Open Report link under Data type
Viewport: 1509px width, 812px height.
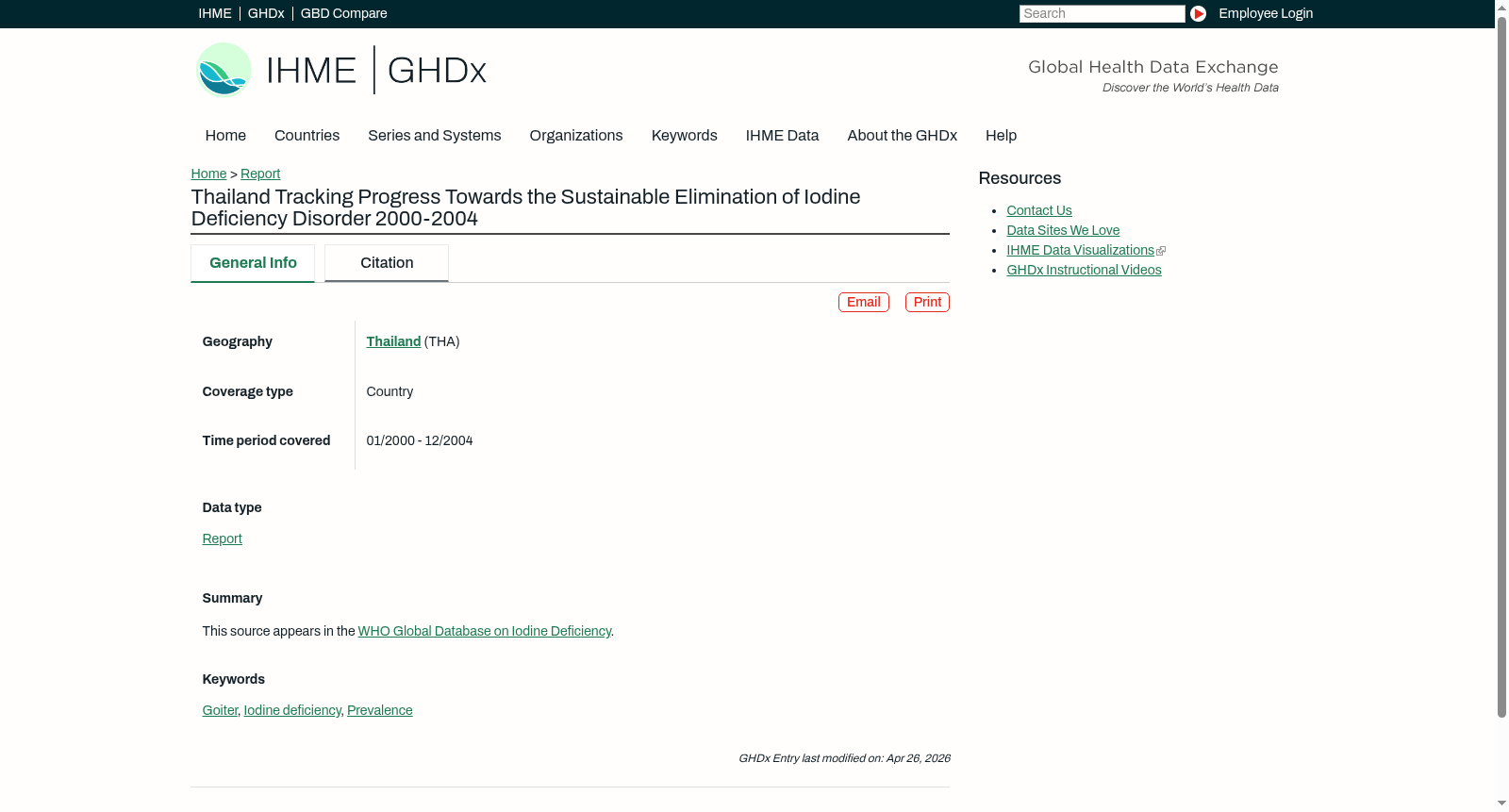222,539
